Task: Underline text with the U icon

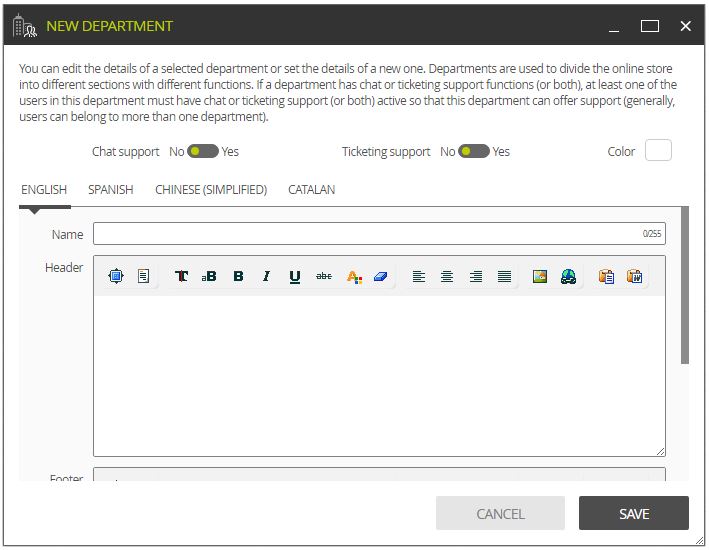Action: (295, 276)
